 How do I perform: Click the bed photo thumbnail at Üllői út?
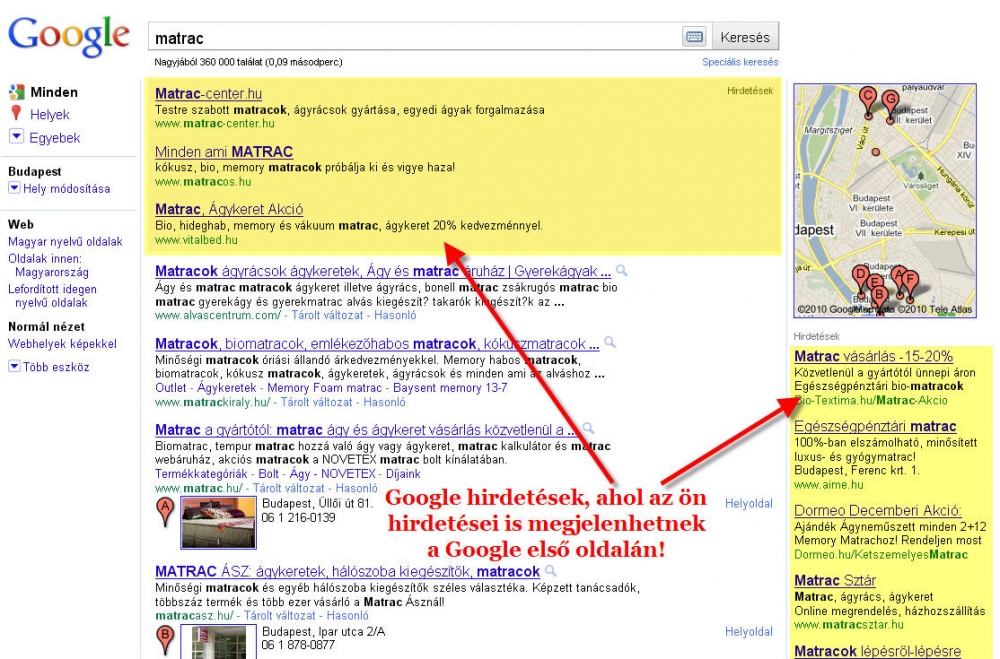(219, 523)
